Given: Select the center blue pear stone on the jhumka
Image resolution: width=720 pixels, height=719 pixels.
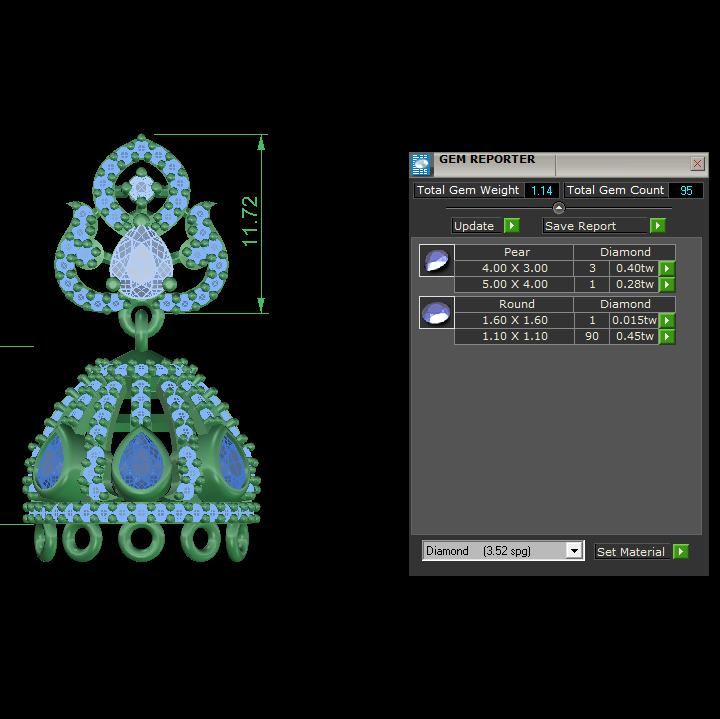Looking at the screenshot, I should click(142, 461).
